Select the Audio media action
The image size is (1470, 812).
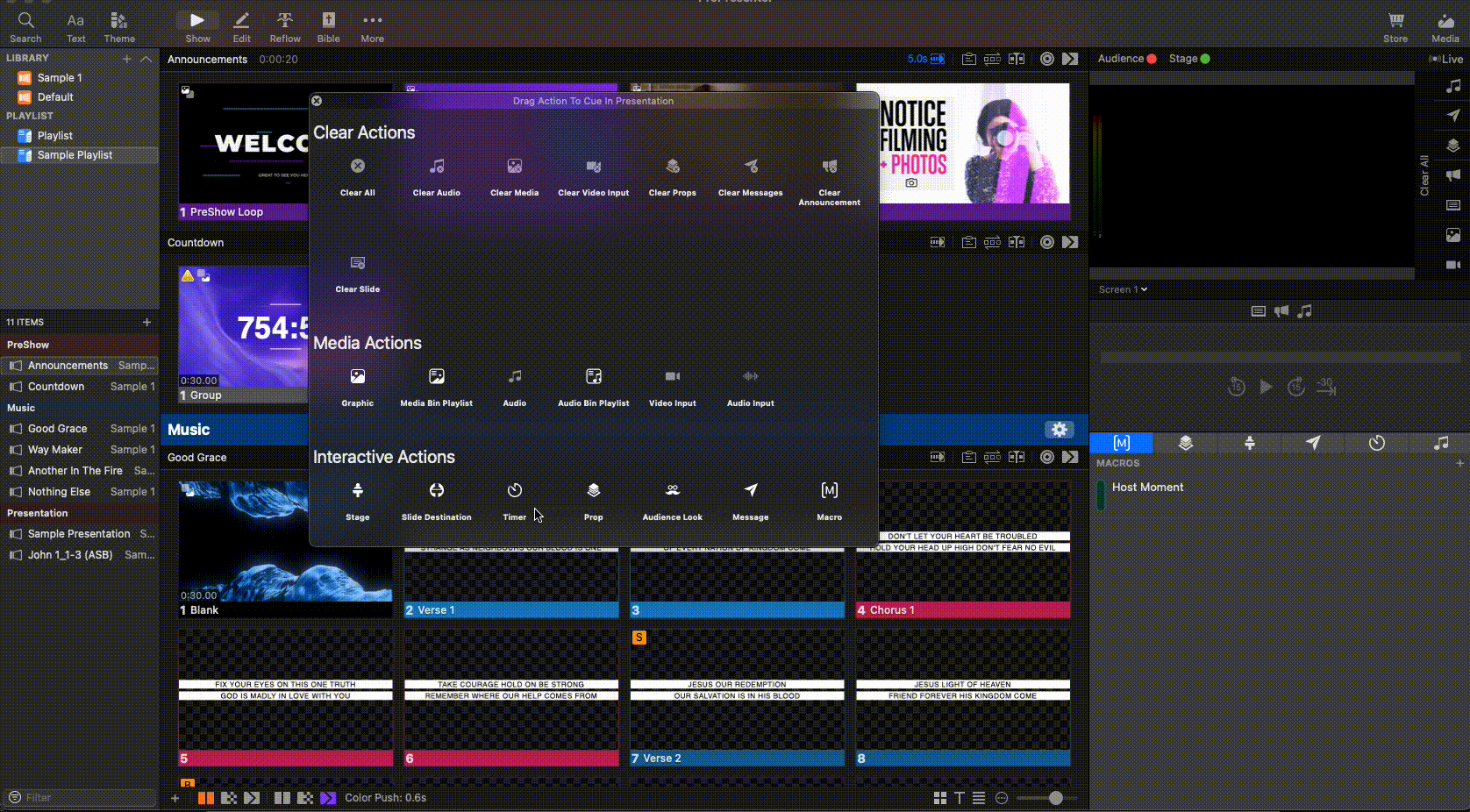pos(515,376)
